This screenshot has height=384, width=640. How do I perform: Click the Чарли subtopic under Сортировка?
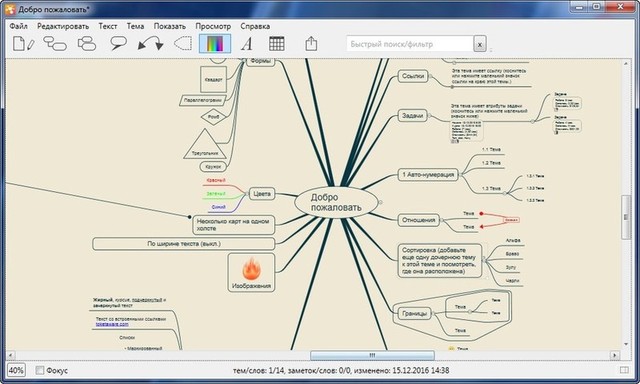[512, 281]
